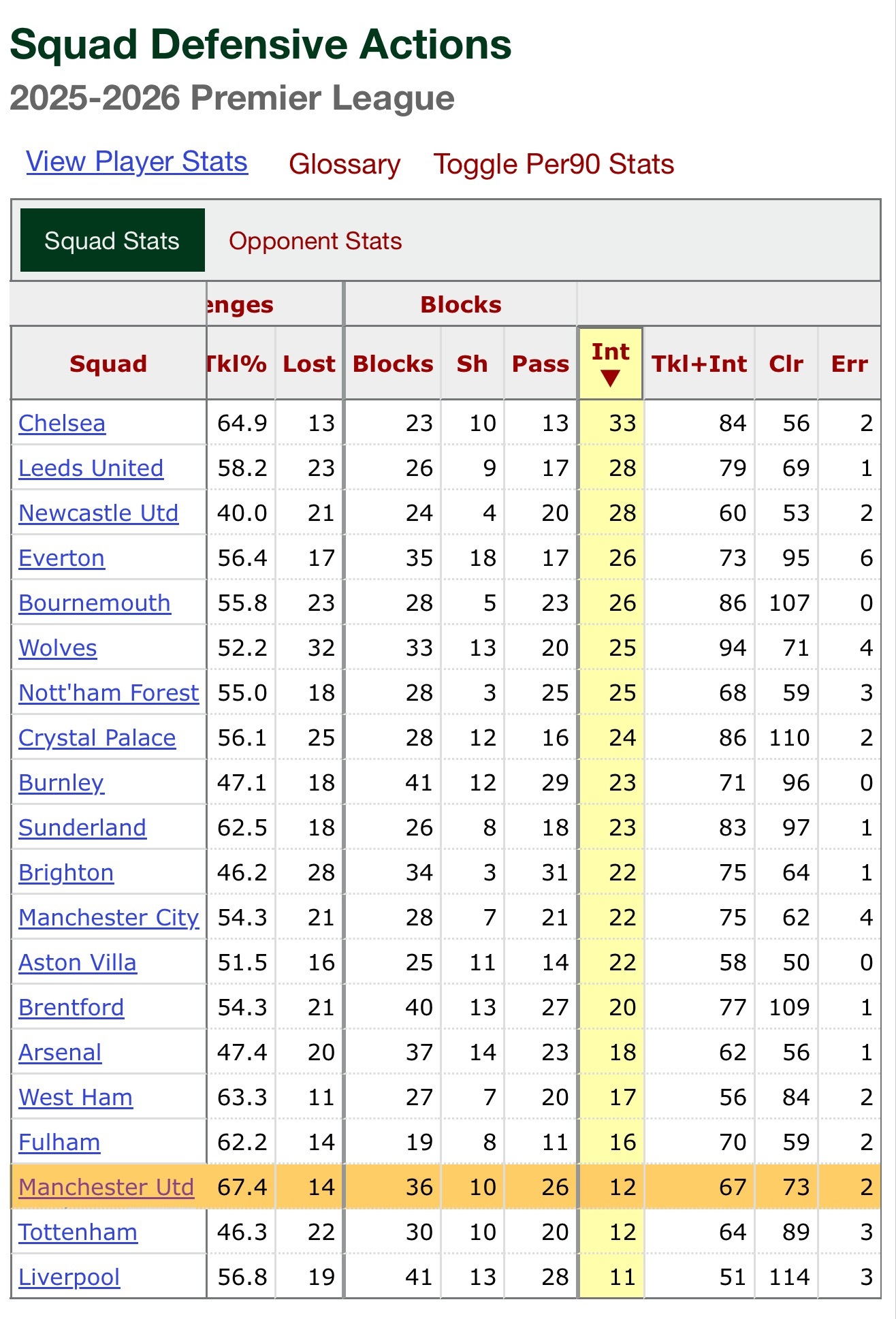Image resolution: width=896 pixels, height=1319 pixels.
Task: Click the Int column sort arrow
Action: point(611,379)
